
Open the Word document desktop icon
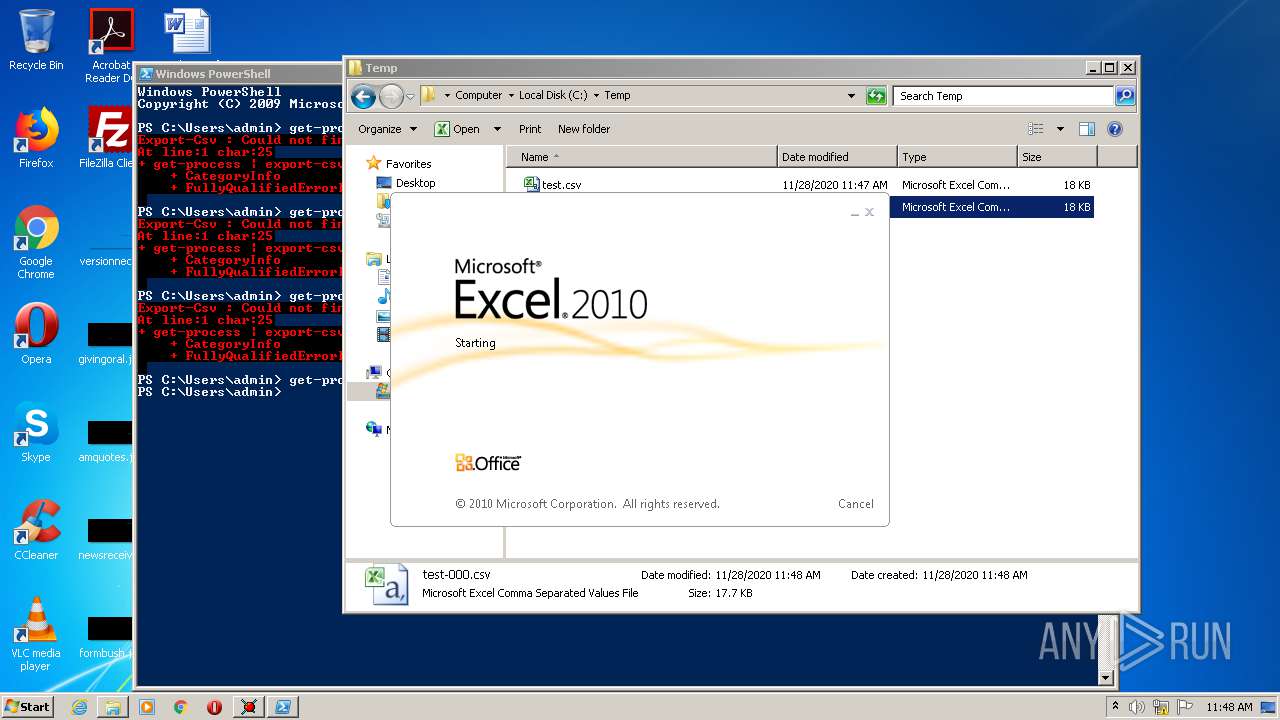(187, 30)
